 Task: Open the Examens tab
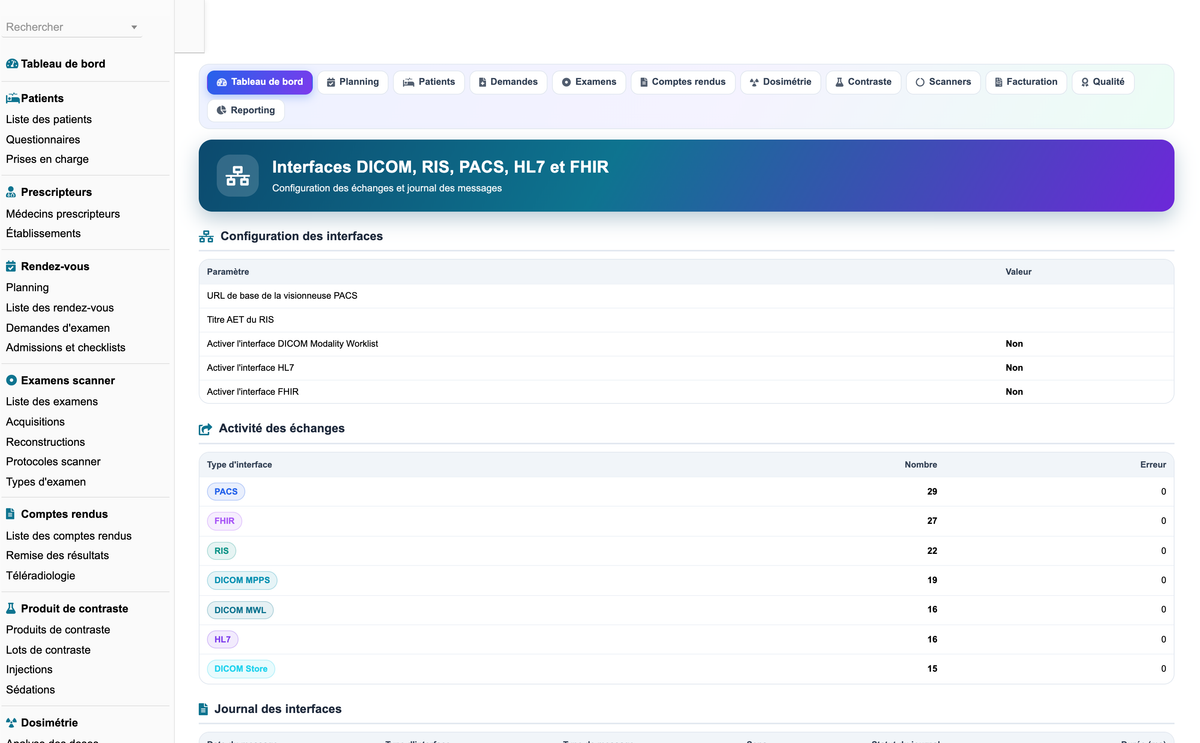[x=589, y=82]
